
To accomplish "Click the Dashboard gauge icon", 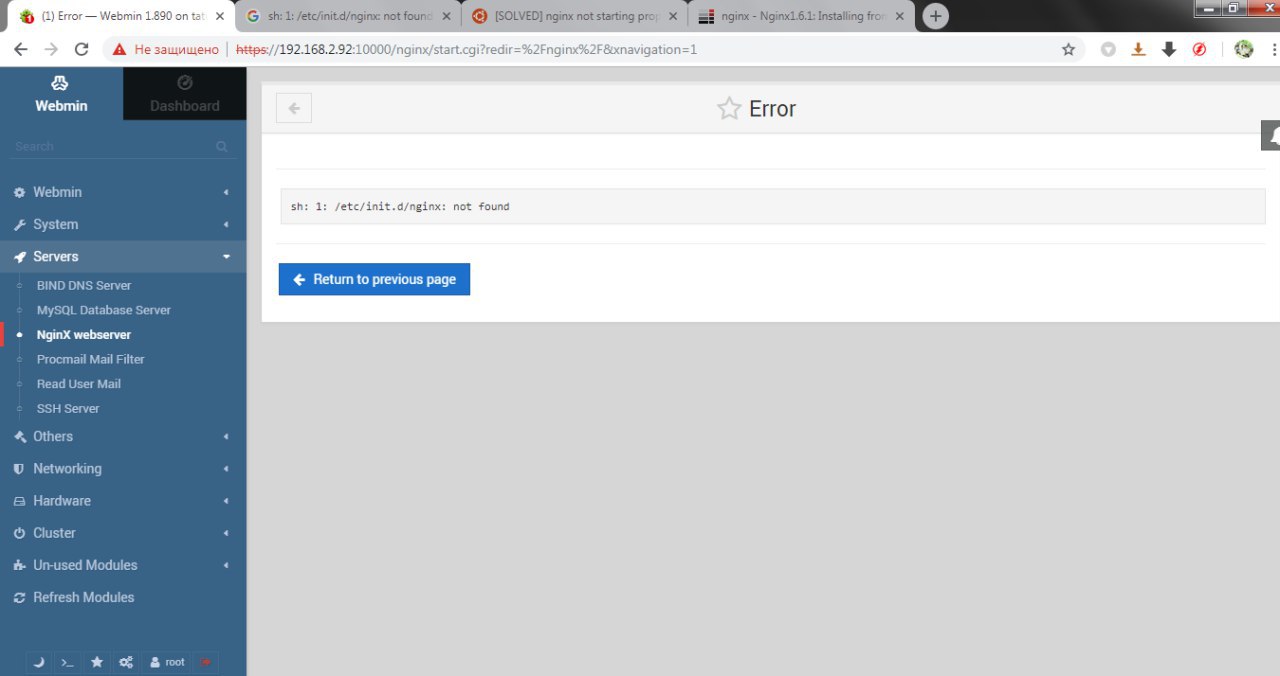I will pos(184,83).
